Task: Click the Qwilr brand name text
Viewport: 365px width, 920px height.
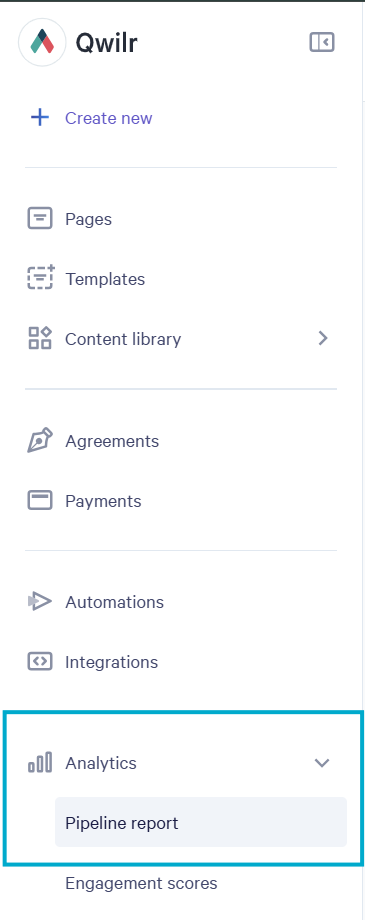Action: (106, 42)
